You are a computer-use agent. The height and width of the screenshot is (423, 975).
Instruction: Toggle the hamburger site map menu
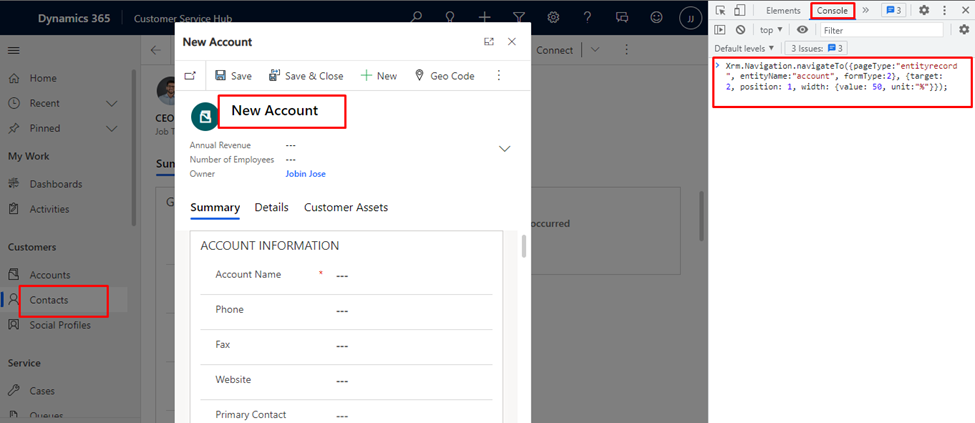(x=14, y=50)
